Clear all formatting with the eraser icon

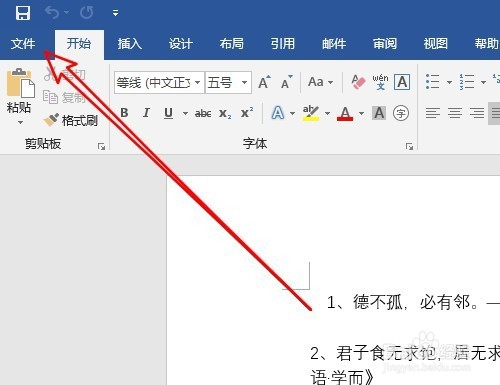click(x=358, y=82)
